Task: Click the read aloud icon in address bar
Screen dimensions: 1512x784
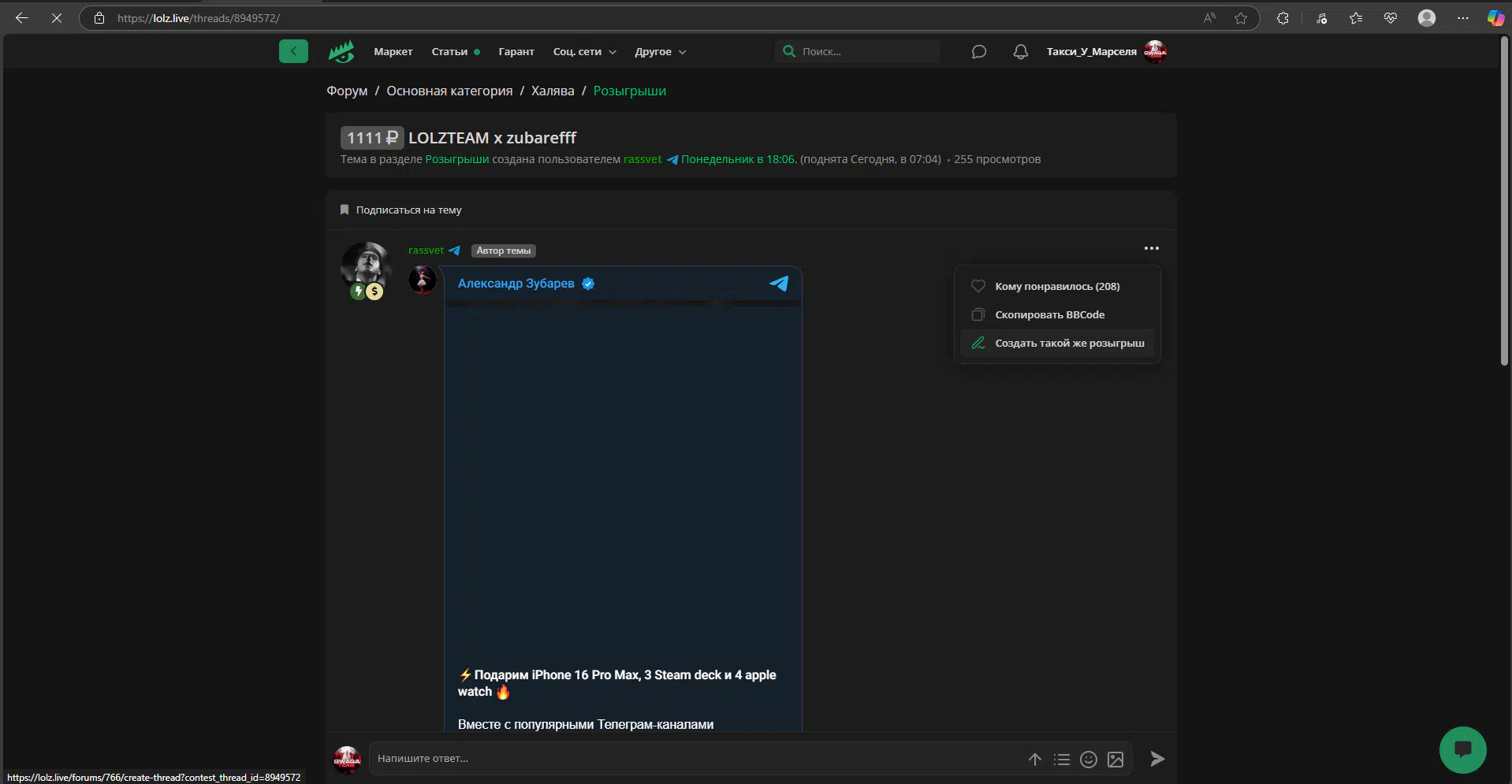Action: pos(1209,18)
